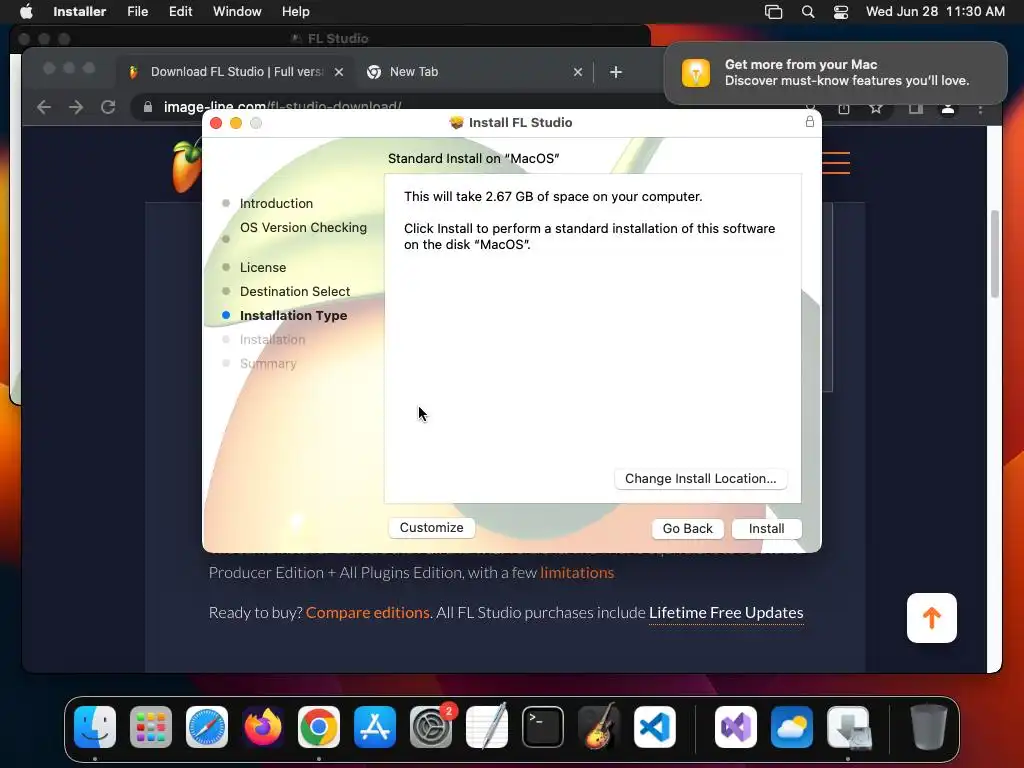Open the File menu
Screen dimensions: 1024x768
137,11
